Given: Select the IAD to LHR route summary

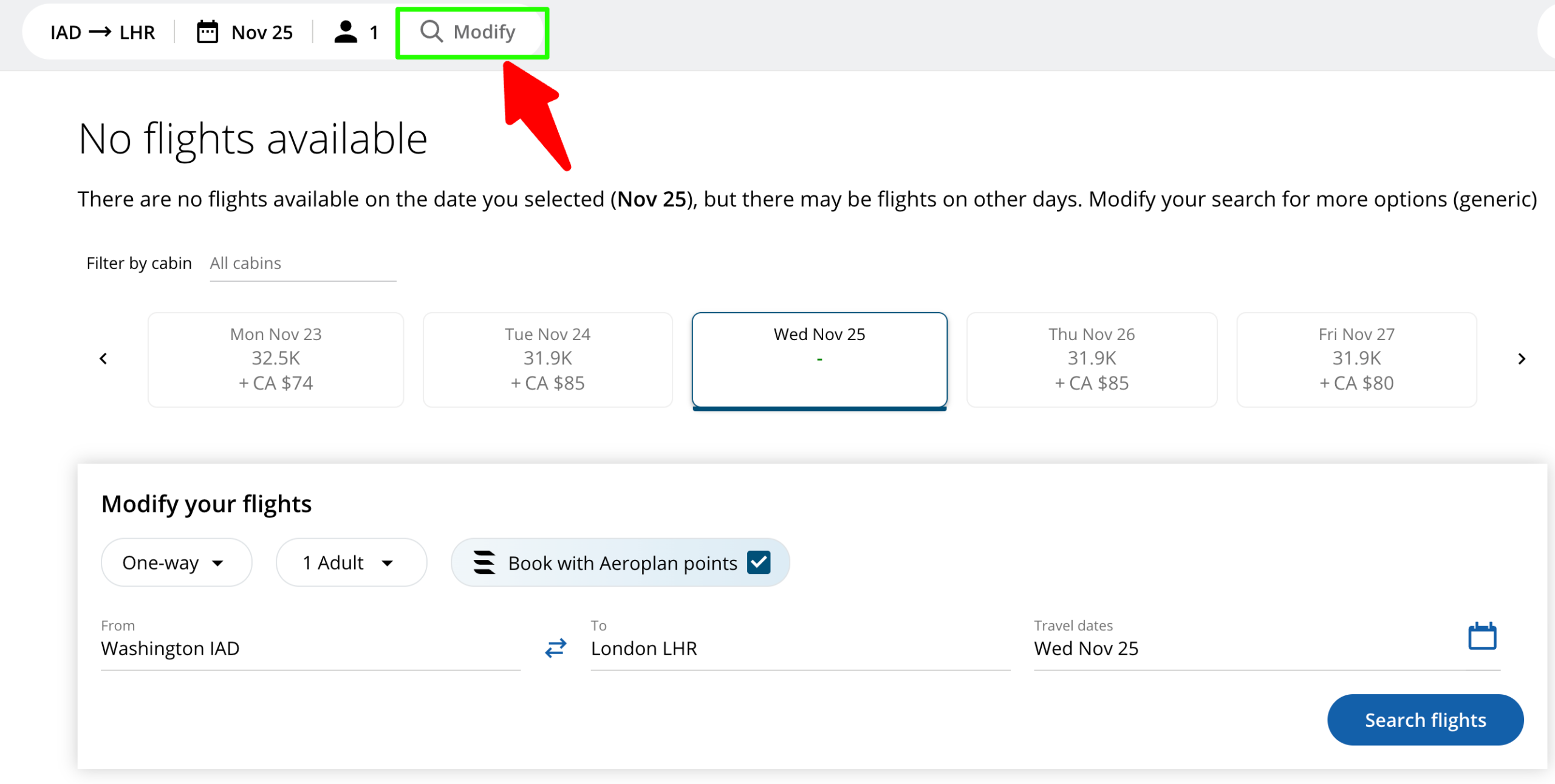Looking at the screenshot, I should 103,32.
